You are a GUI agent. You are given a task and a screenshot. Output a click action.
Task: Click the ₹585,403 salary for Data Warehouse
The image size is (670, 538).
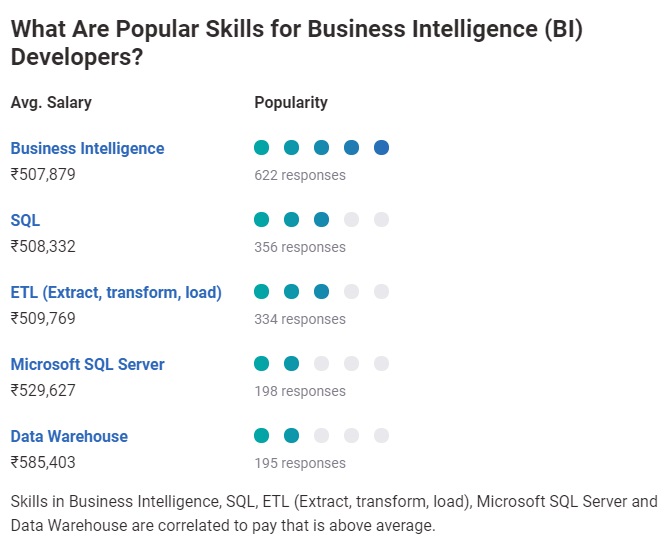(x=43, y=462)
